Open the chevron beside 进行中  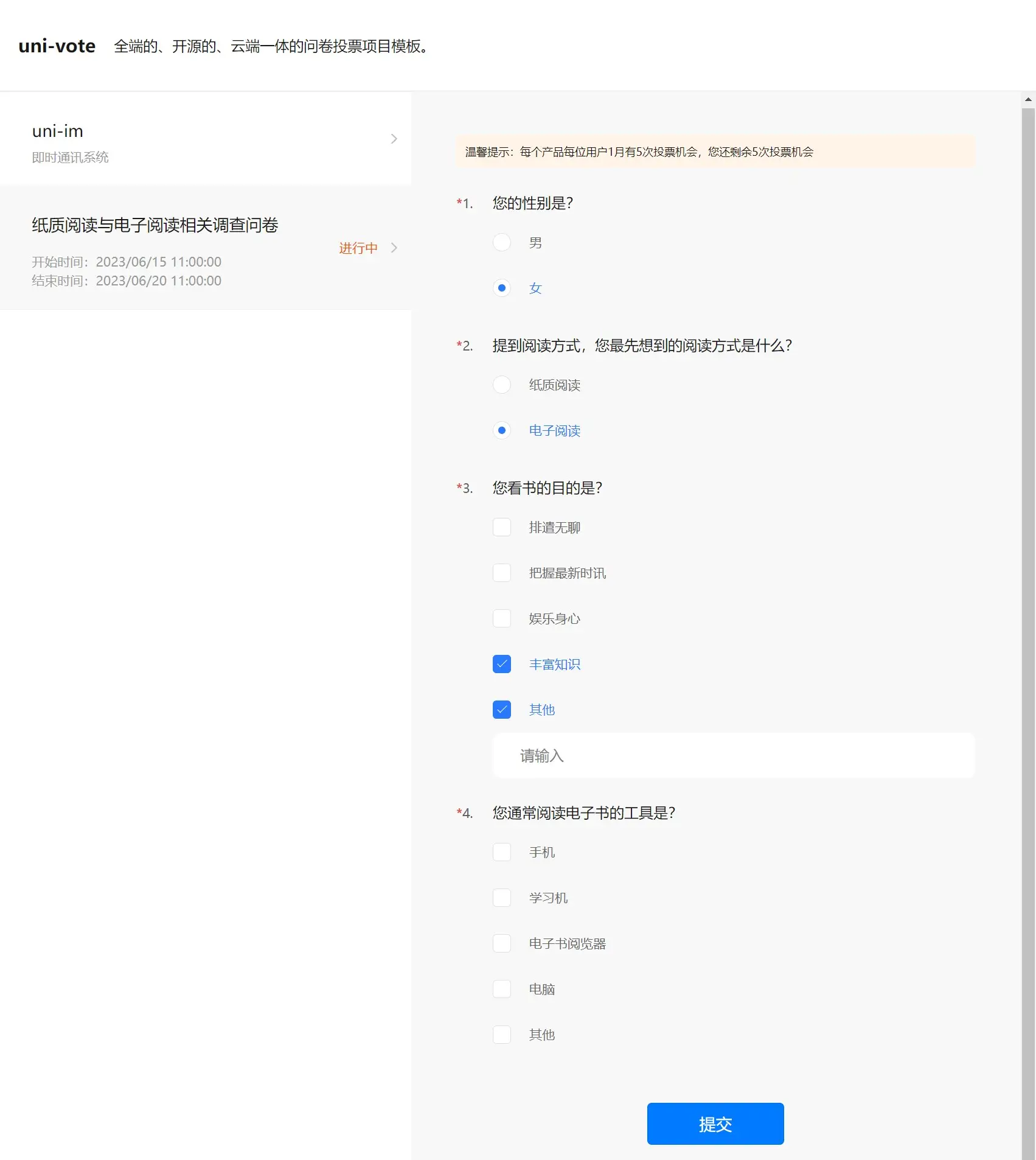pyautogui.click(x=394, y=248)
